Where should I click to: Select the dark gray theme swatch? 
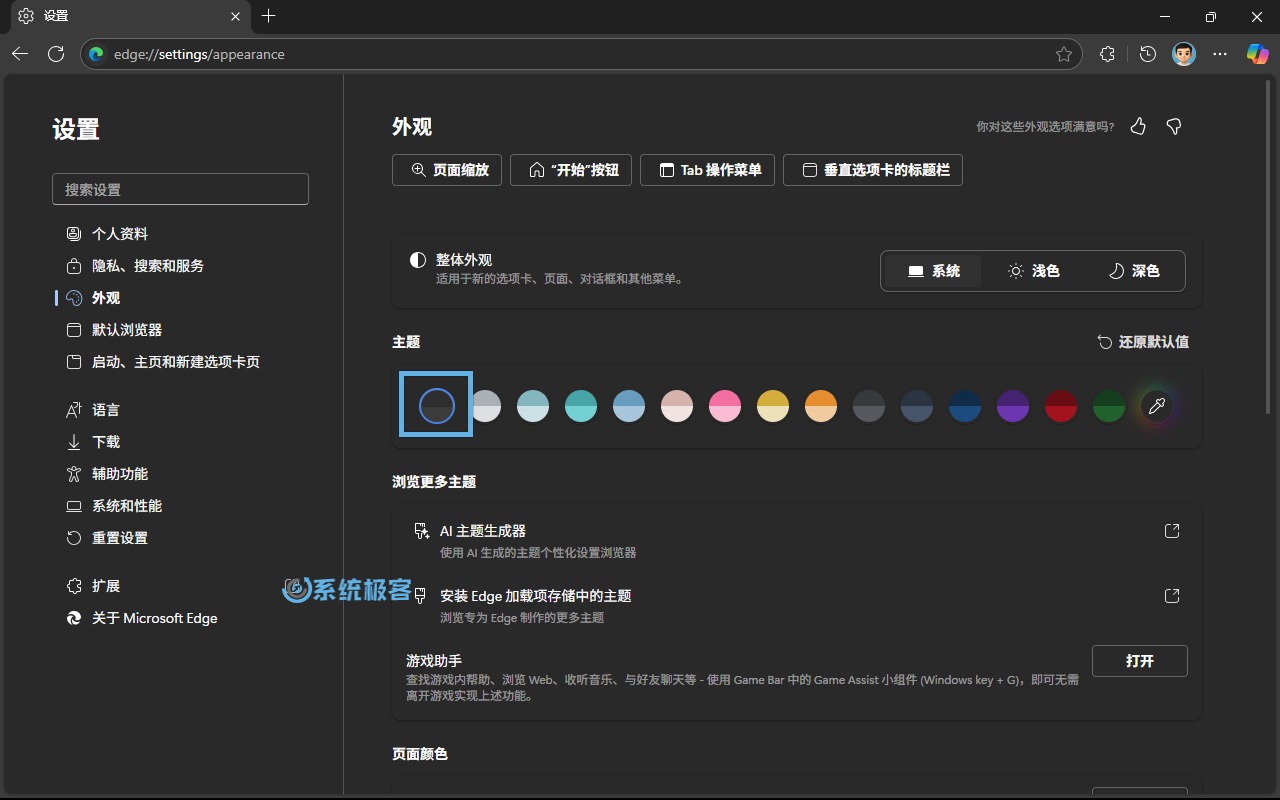(869, 406)
